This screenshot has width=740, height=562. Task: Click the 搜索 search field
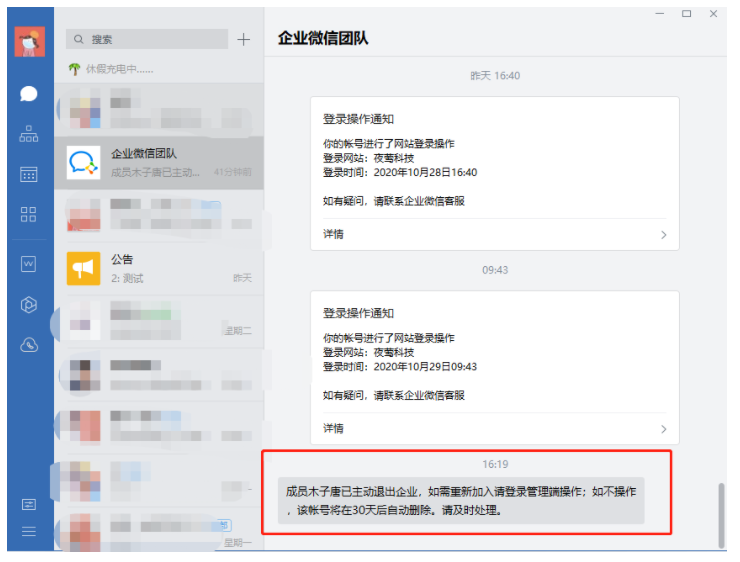147,39
